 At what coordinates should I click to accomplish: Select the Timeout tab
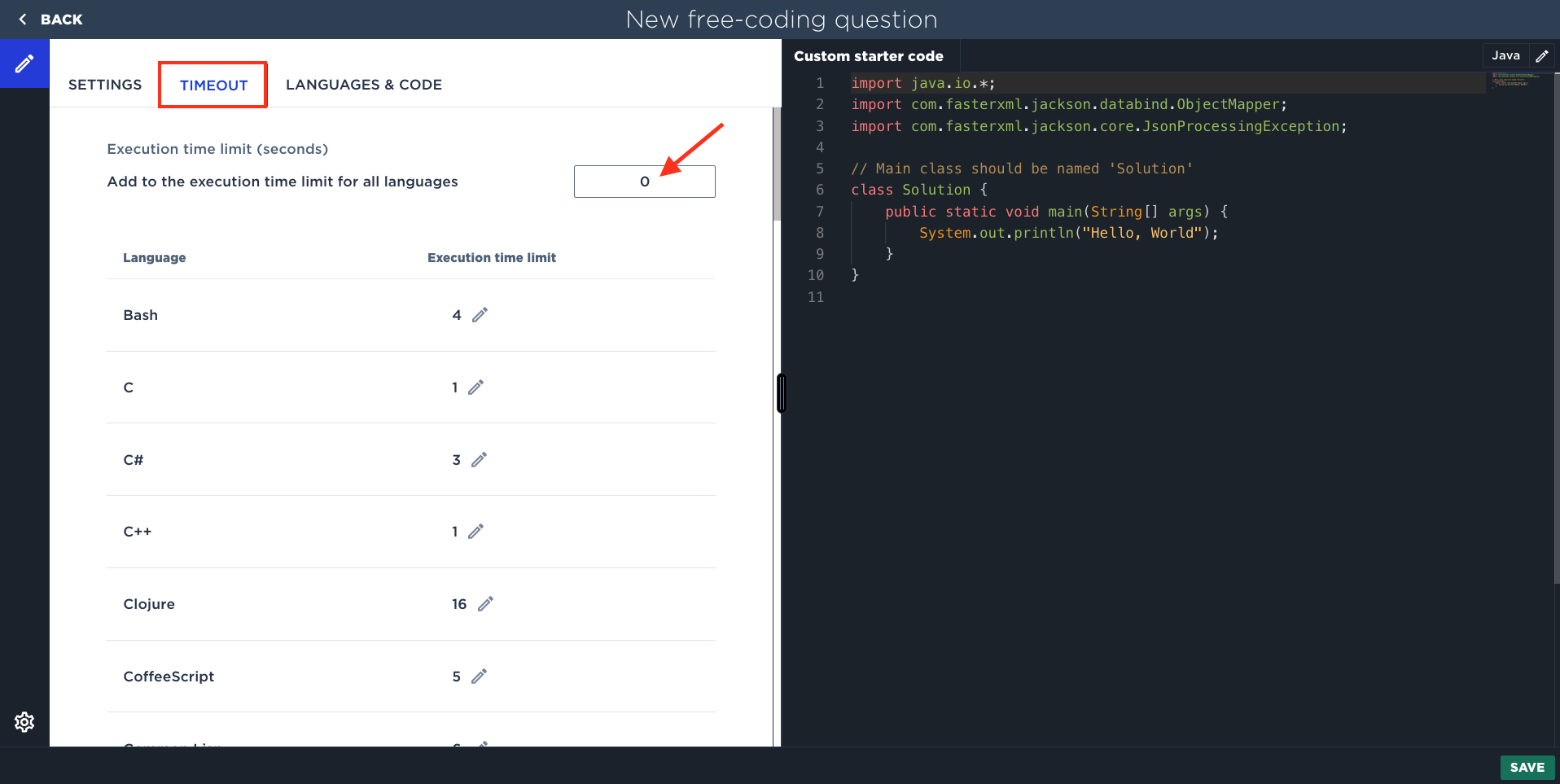213,85
